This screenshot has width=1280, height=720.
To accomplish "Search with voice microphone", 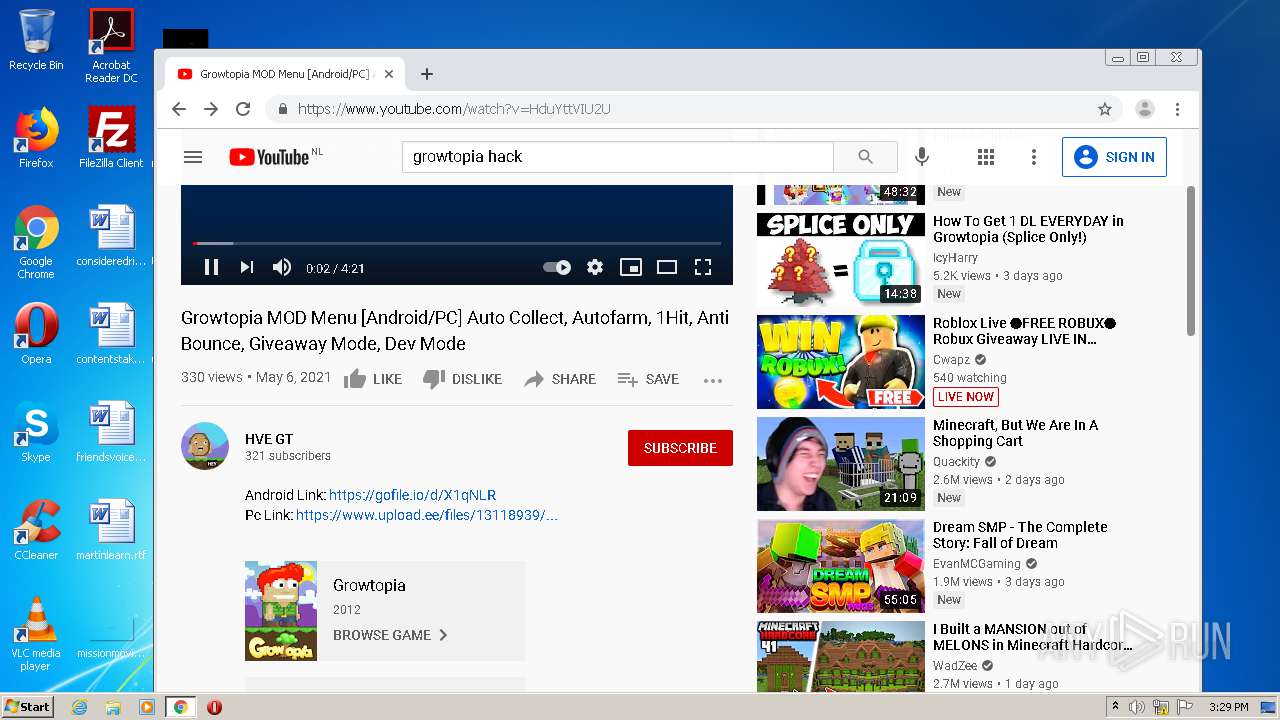I will [x=922, y=157].
